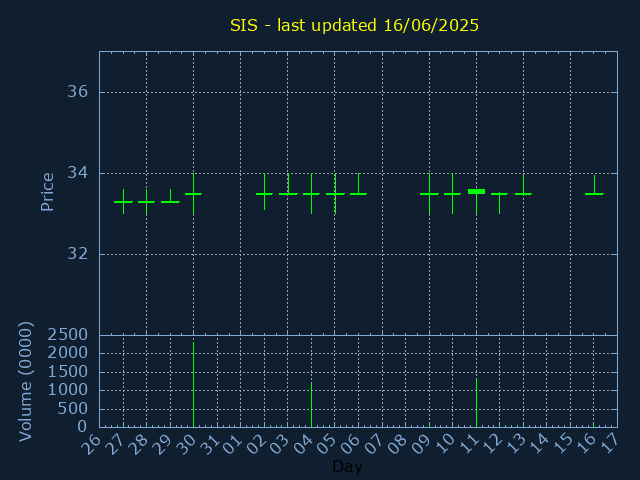Click the day tick label '07'
Screen dimensions: 640x480
[374, 444]
